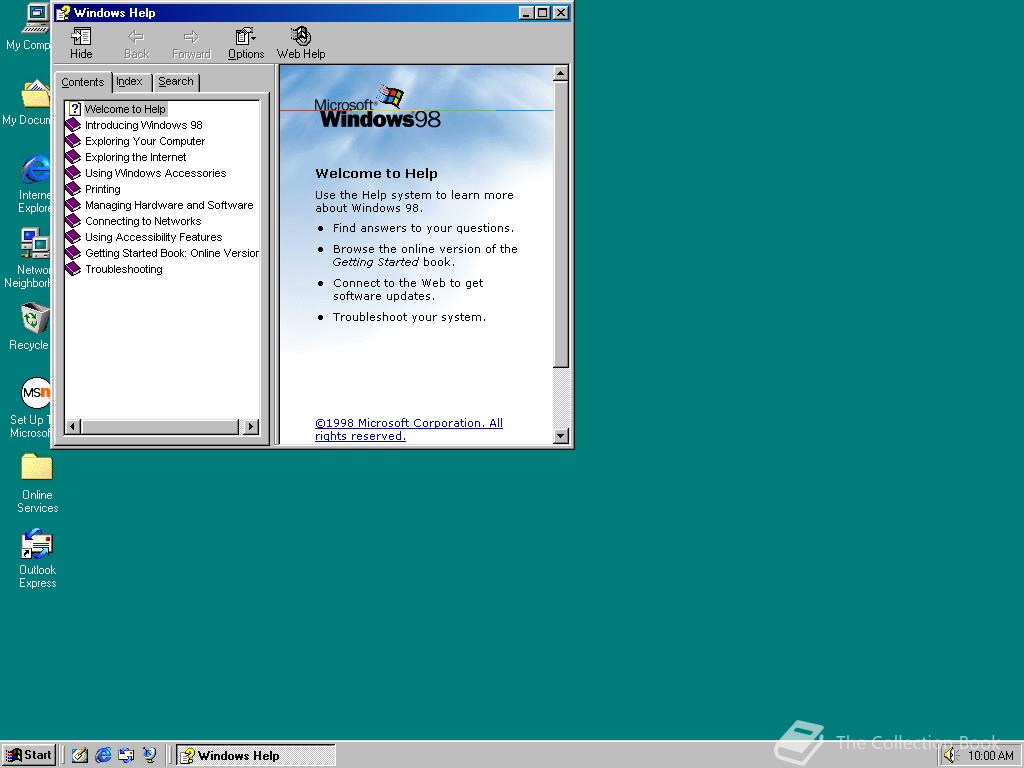Click book icon beside Troubleshooting
Viewport: 1024px width, 768px height.
click(x=73, y=269)
